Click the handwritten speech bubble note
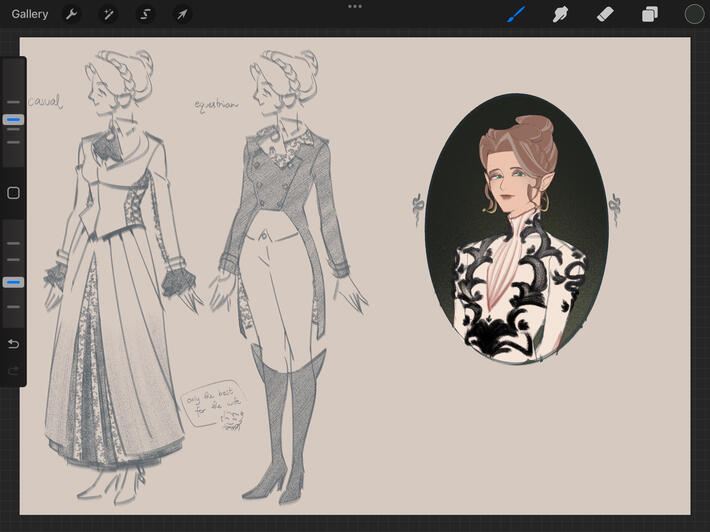710x532 pixels. (x=214, y=404)
